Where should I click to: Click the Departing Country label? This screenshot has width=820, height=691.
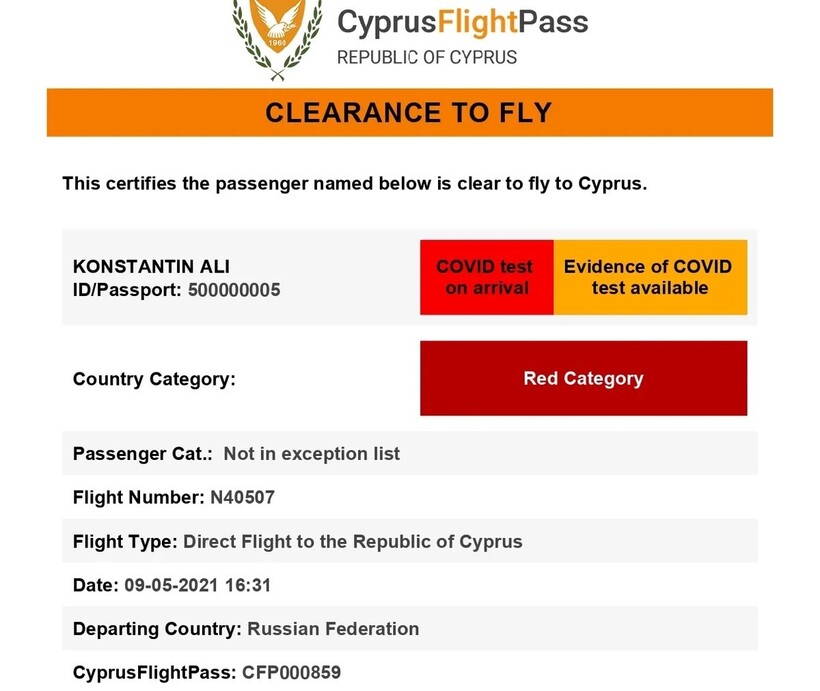click(157, 629)
